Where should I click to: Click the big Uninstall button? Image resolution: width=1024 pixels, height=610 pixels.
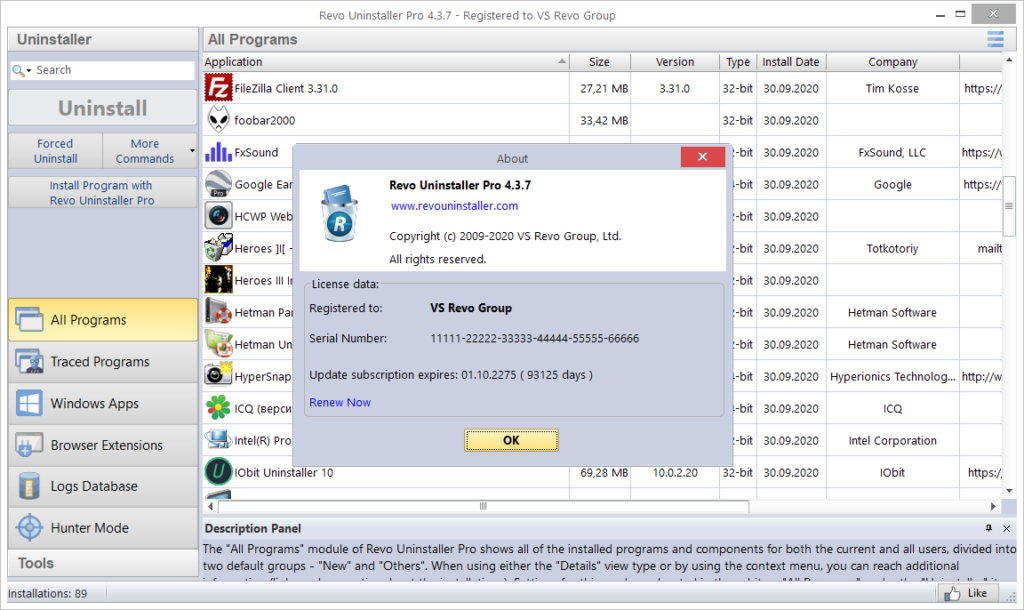click(x=103, y=108)
